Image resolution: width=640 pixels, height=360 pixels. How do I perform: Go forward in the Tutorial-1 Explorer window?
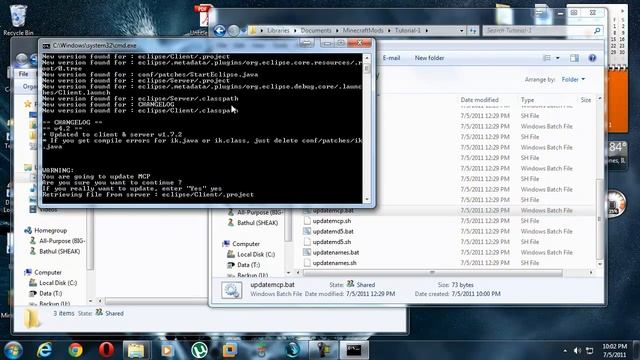coord(233,31)
